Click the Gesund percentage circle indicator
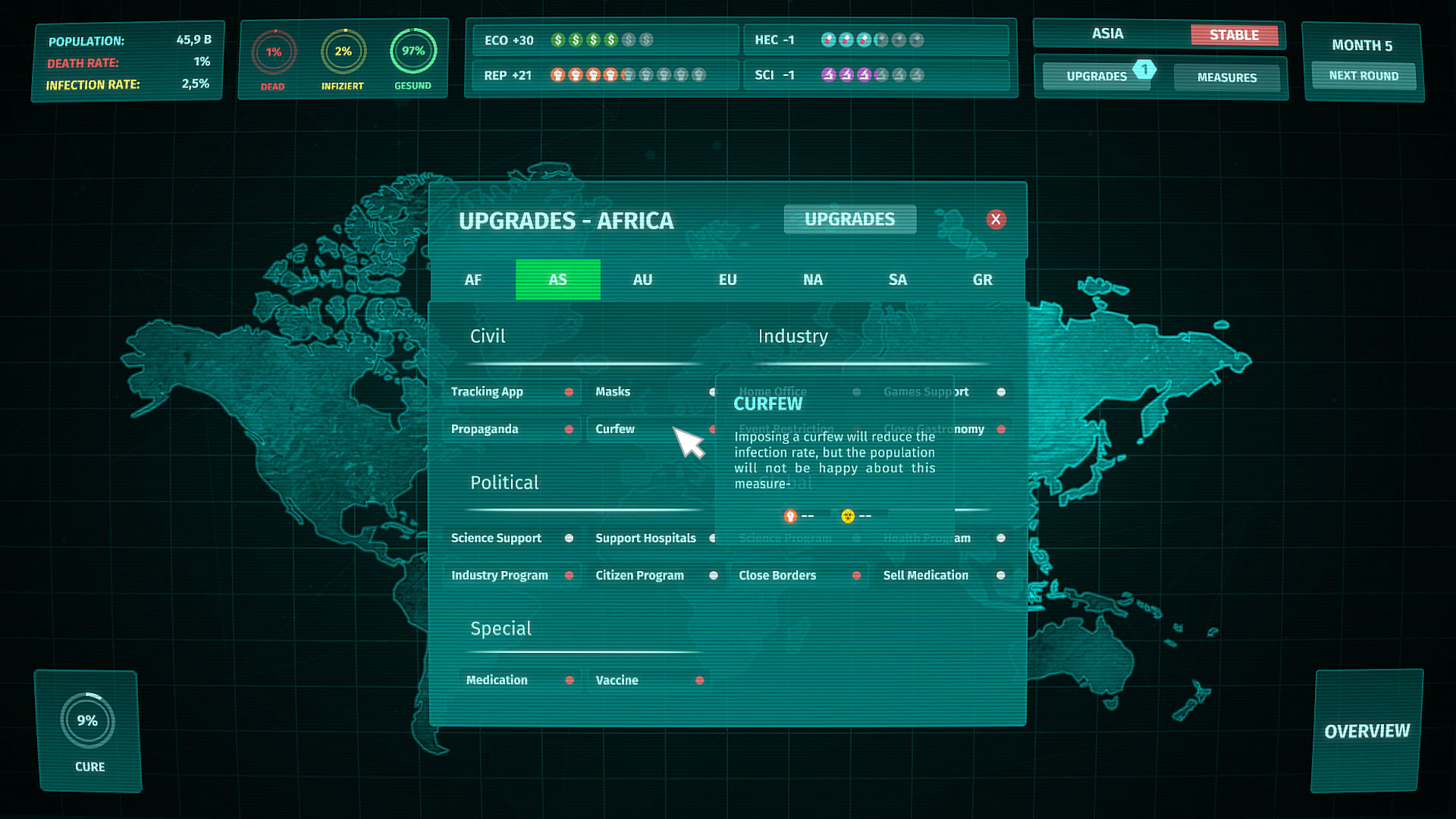The height and width of the screenshot is (819, 1456). 413,51
